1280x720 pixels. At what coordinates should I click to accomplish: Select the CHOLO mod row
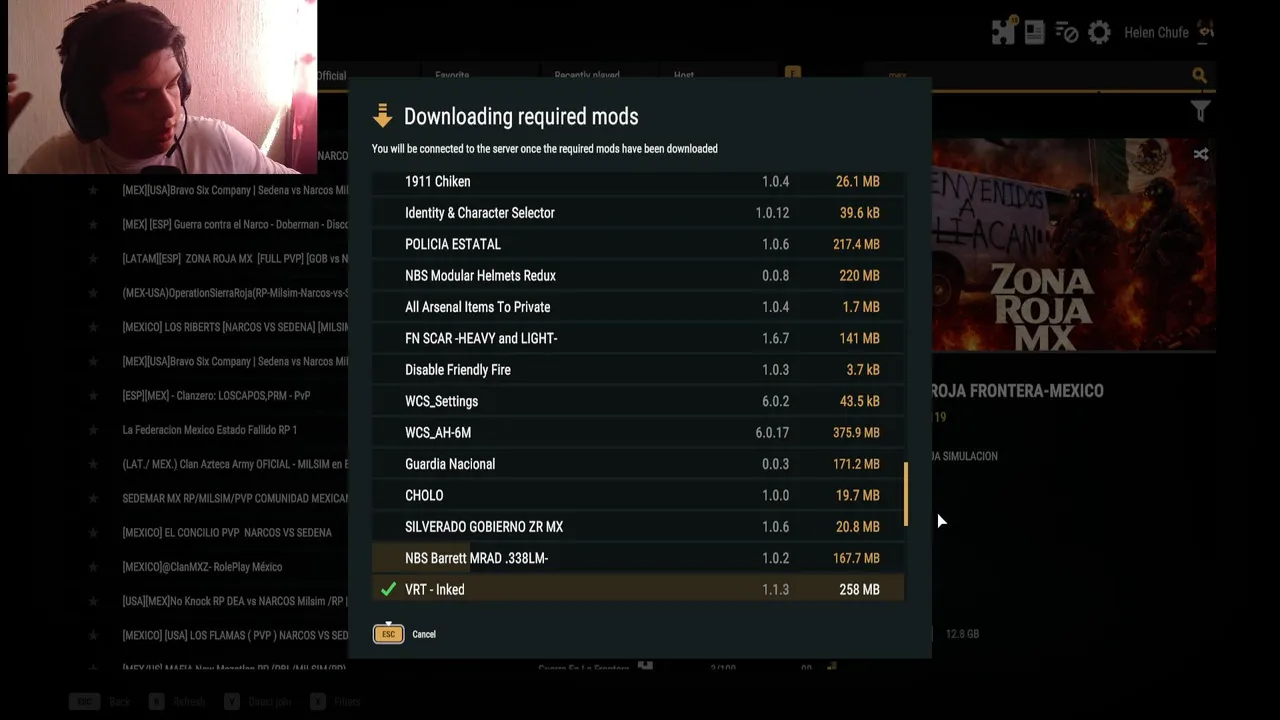(638, 495)
